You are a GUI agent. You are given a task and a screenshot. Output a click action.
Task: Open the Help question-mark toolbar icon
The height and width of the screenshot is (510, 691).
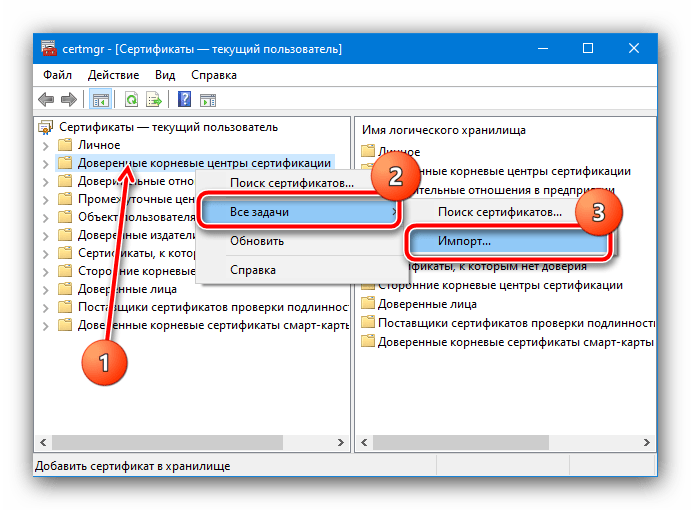click(184, 99)
